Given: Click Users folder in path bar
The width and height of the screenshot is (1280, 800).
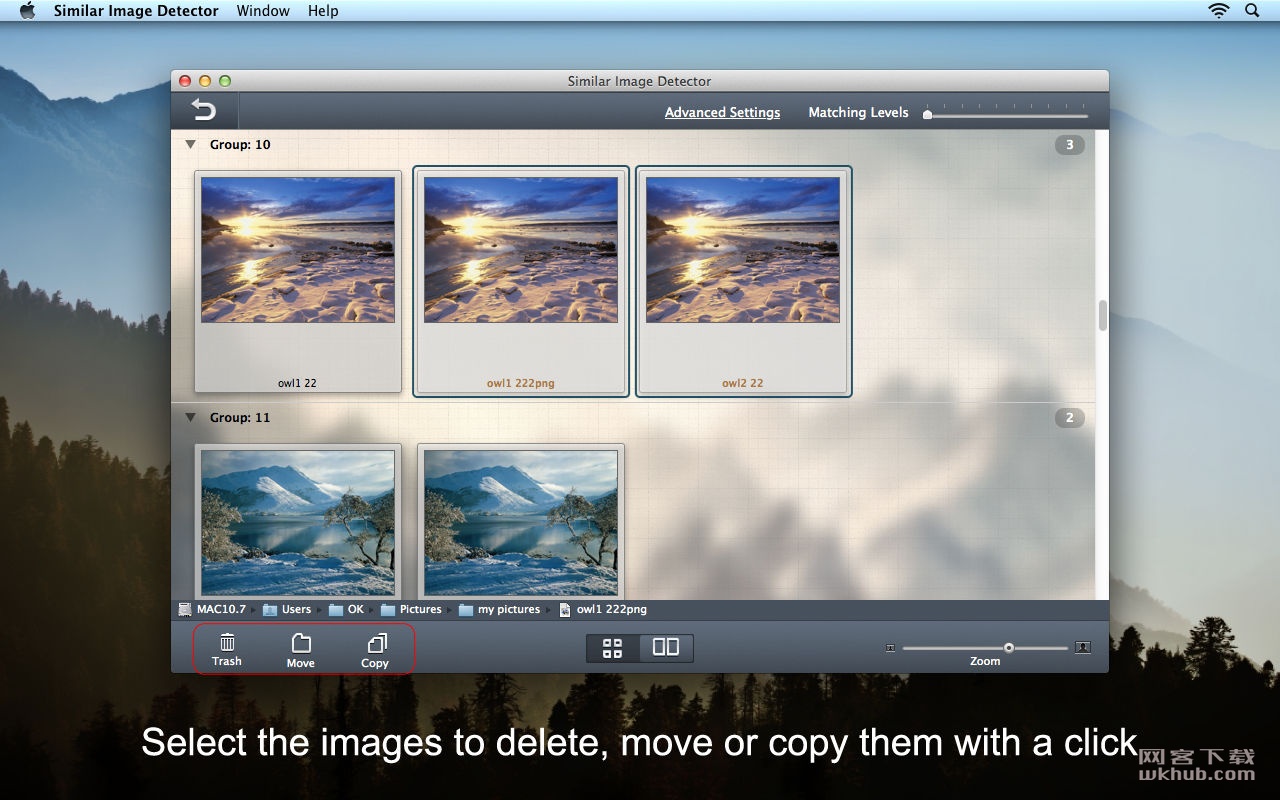Looking at the screenshot, I should pyautogui.click(x=287, y=609).
